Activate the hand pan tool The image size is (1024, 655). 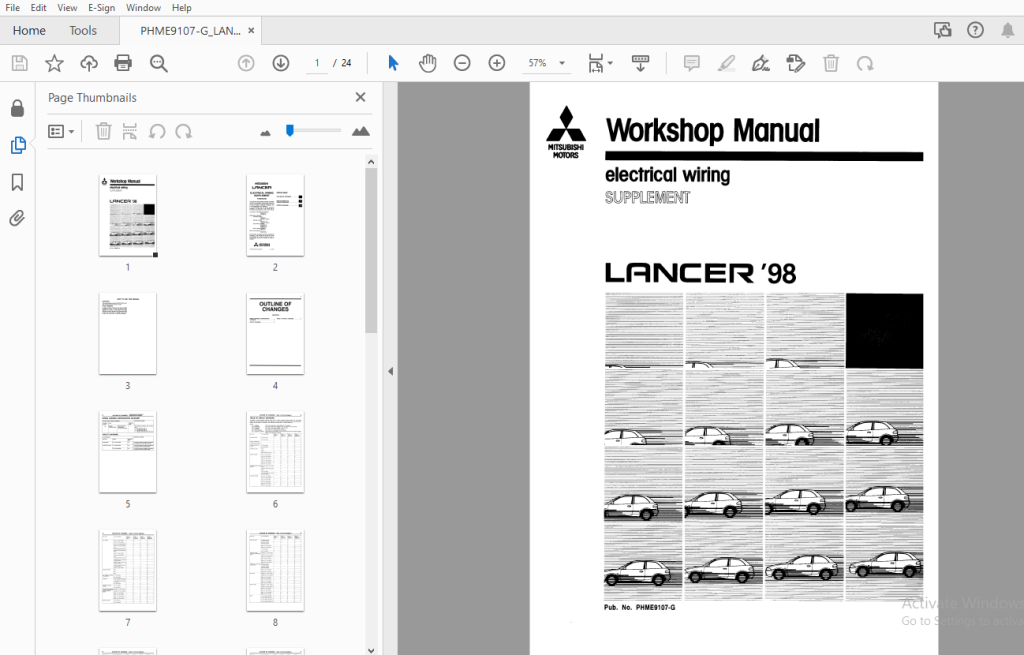pyautogui.click(x=427, y=63)
